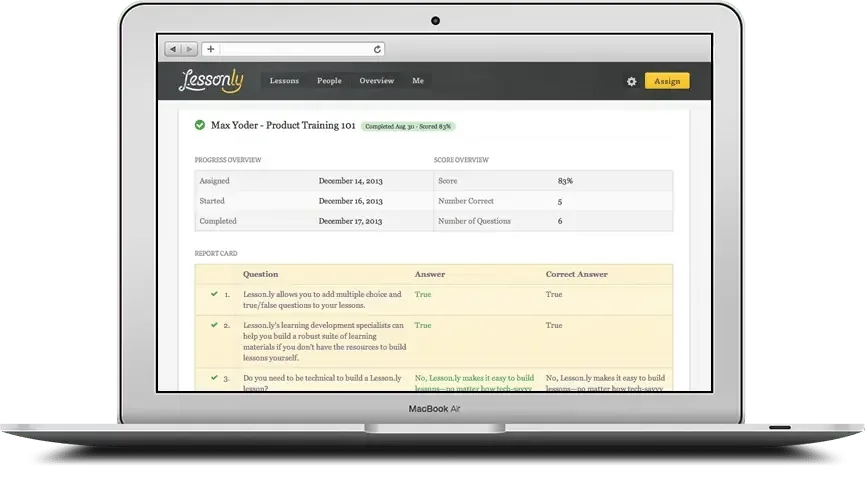Click the Completed Aug 30 score badge
This screenshot has width=865, height=478.
pyautogui.click(x=408, y=126)
